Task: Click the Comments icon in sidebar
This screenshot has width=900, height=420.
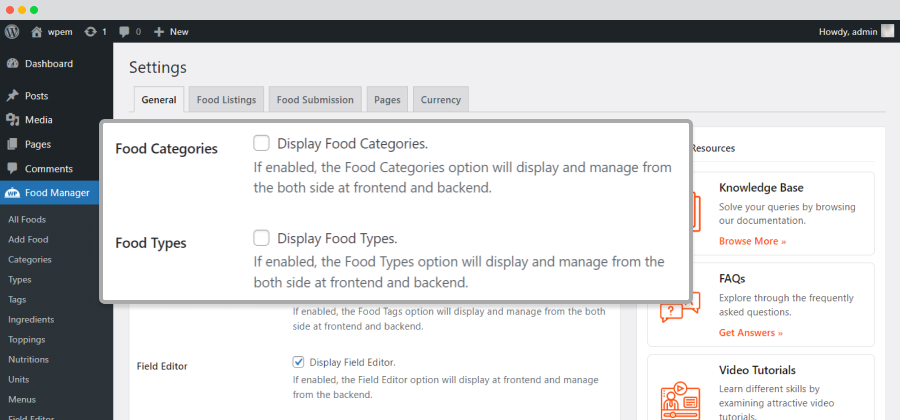Action: (x=12, y=169)
